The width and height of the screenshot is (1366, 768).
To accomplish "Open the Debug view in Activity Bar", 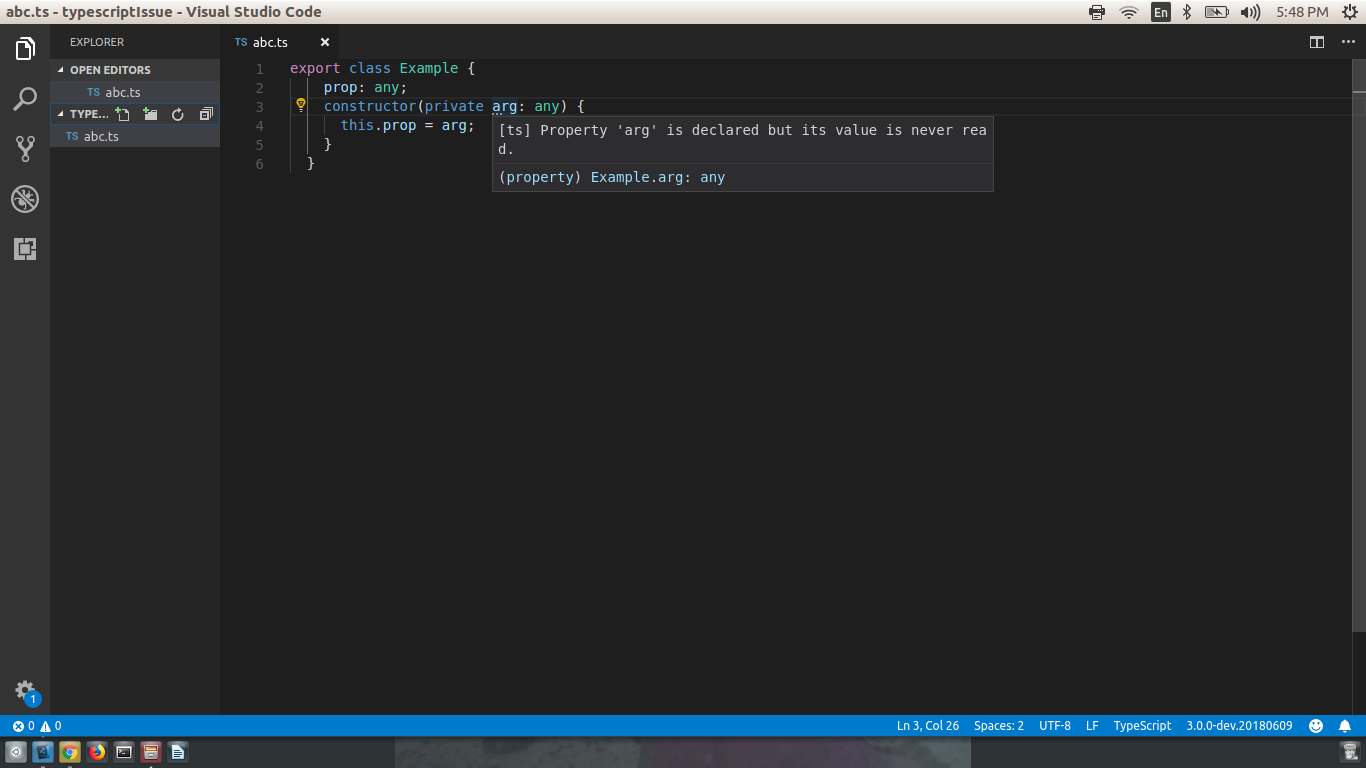I will (x=25, y=199).
